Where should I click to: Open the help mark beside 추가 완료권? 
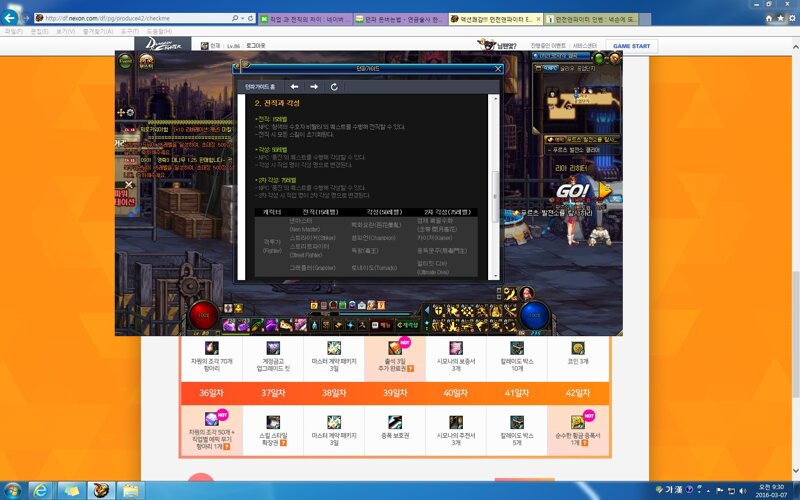[x=410, y=368]
